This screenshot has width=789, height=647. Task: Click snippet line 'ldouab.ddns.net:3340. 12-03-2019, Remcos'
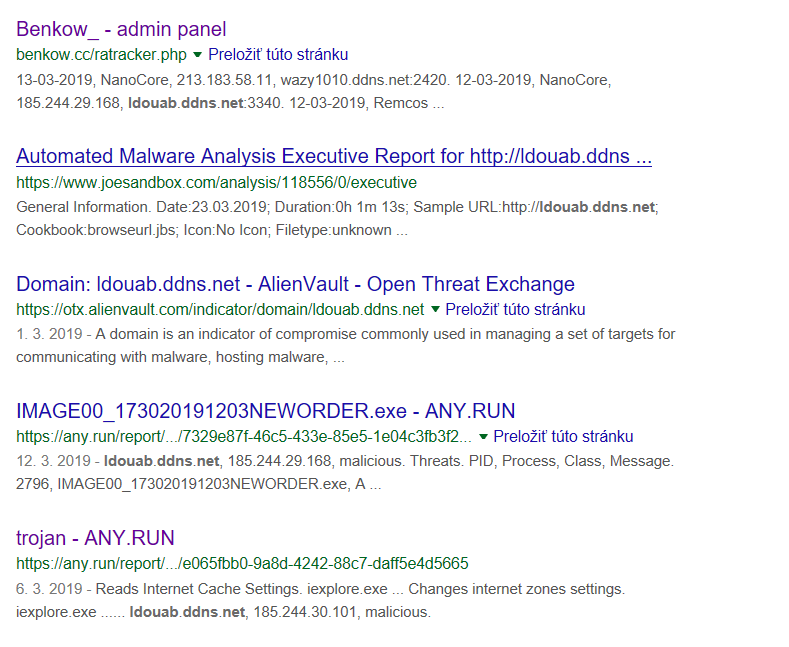[x=230, y=103]
